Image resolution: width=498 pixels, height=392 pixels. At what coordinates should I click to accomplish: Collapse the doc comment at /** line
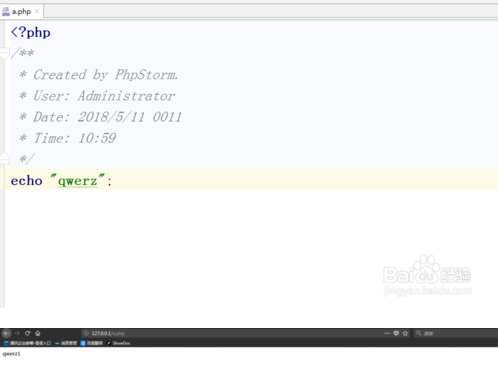click(4, 53)
